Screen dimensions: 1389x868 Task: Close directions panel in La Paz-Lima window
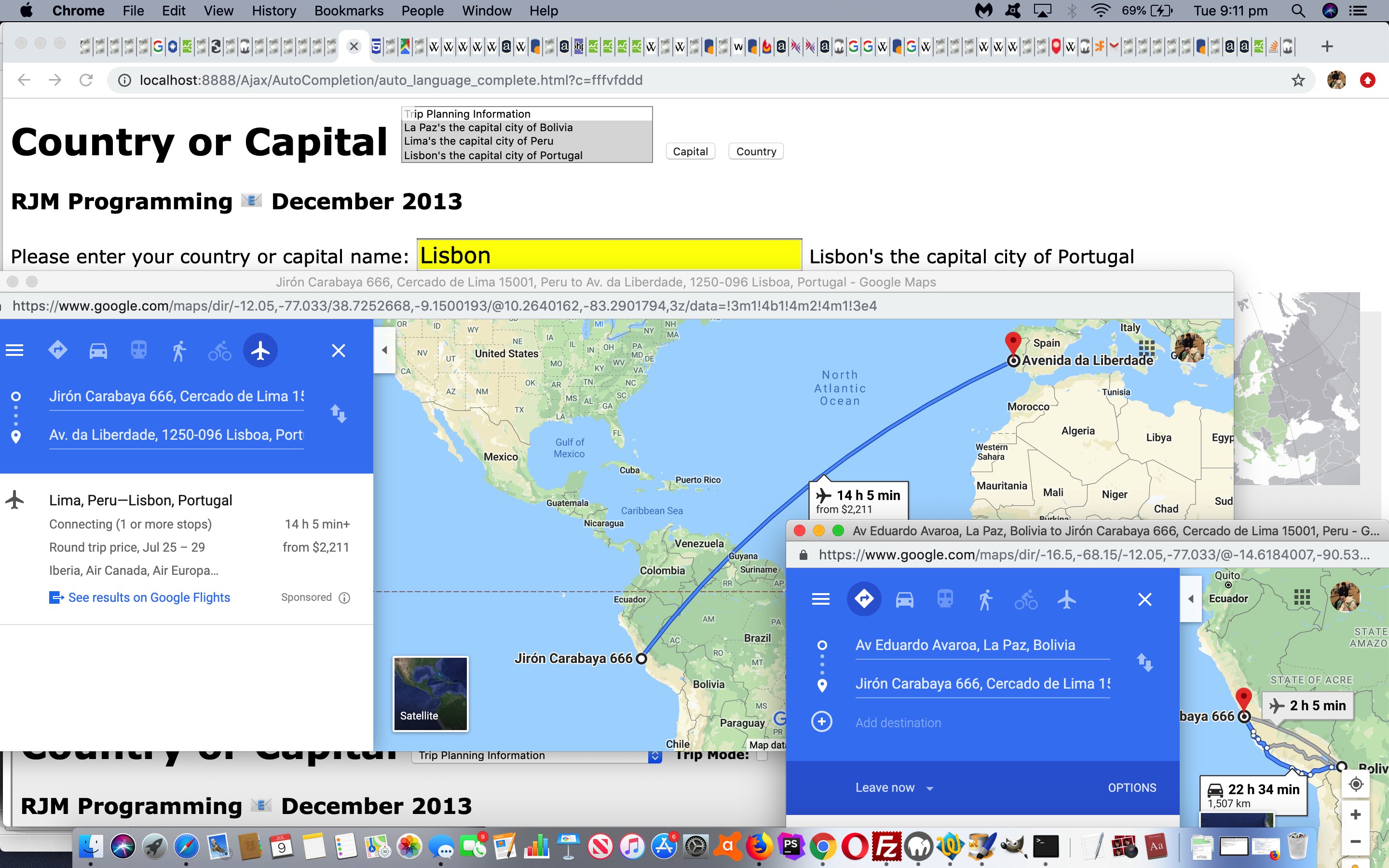[1145, 599]
